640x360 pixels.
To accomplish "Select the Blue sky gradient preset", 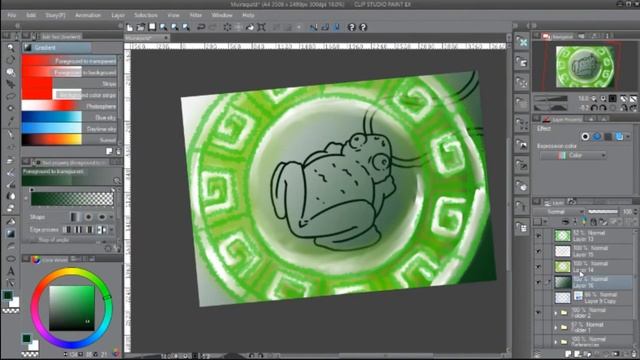I will pyautogui.click(x=69, y=117).
